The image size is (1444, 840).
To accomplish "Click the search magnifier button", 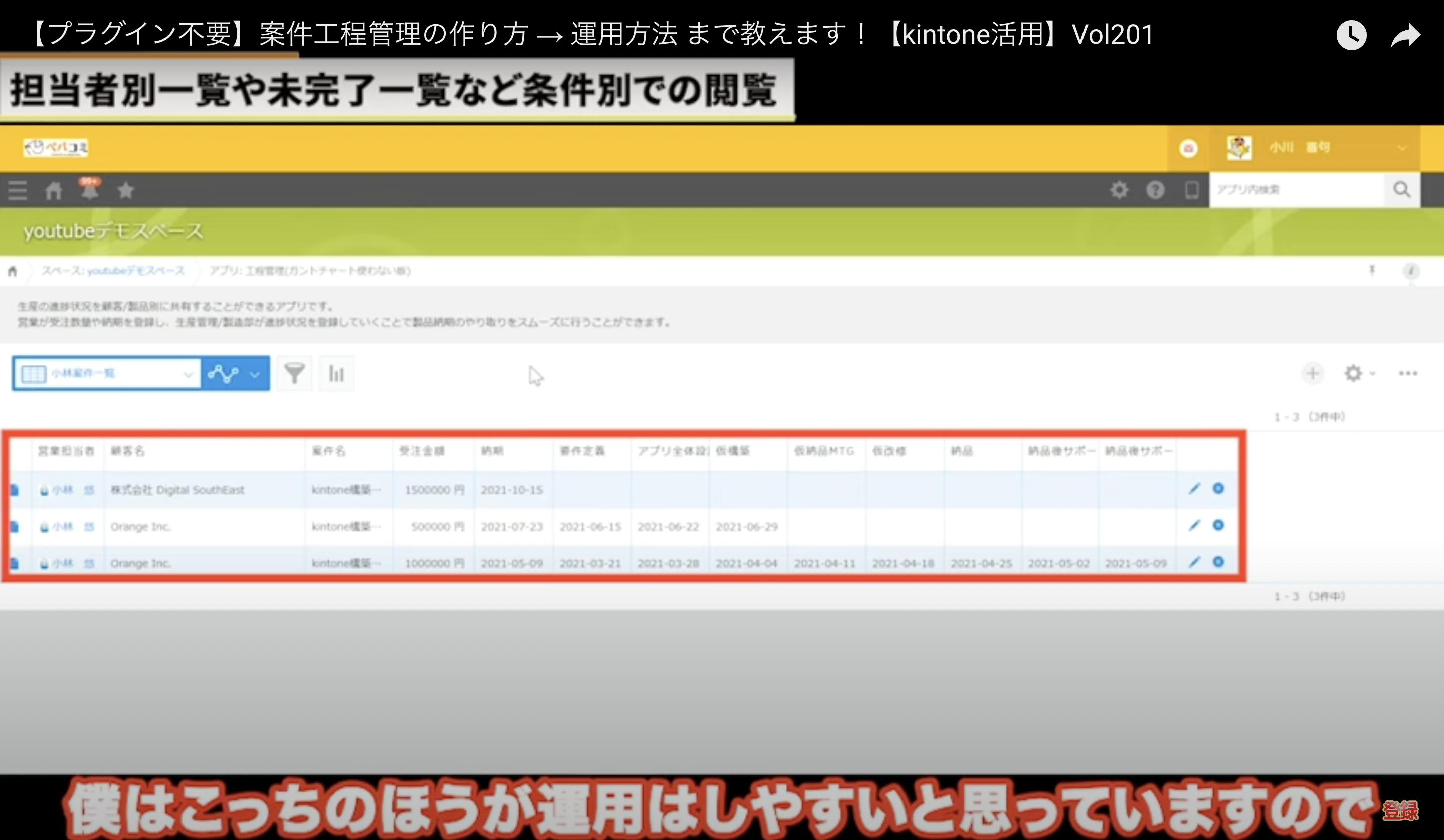I will [1401, 189].
